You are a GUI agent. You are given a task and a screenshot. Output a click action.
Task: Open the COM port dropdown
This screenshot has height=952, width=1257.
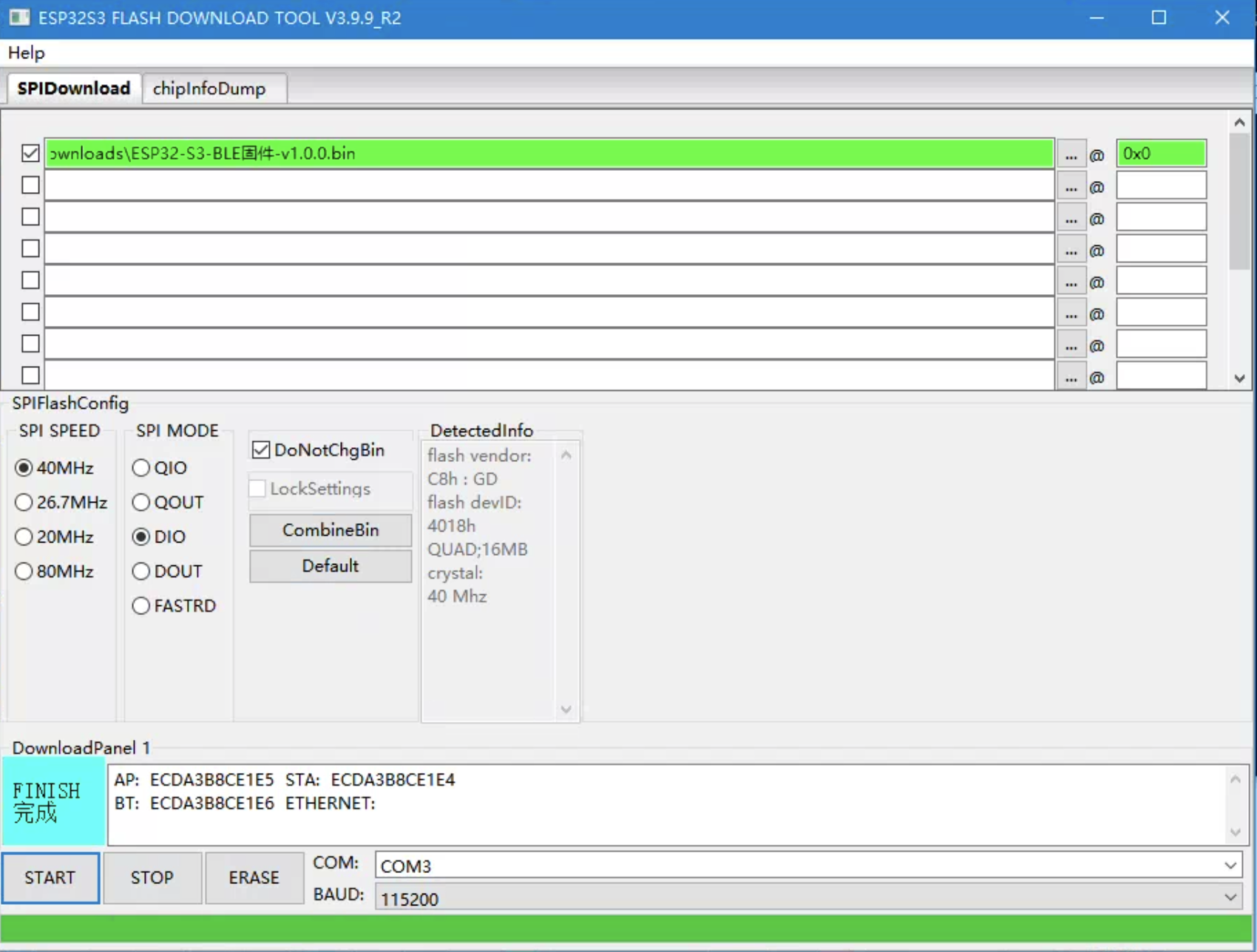click(1230, 866)
